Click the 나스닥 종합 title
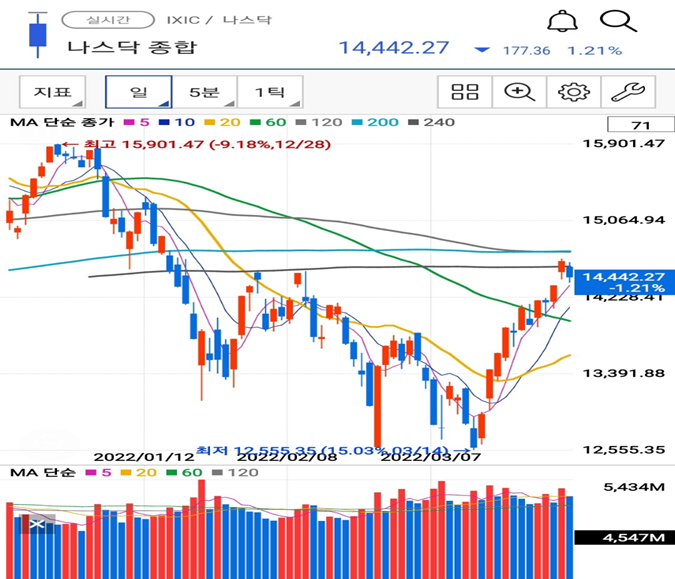675x579 pixels. click(132, 47)
